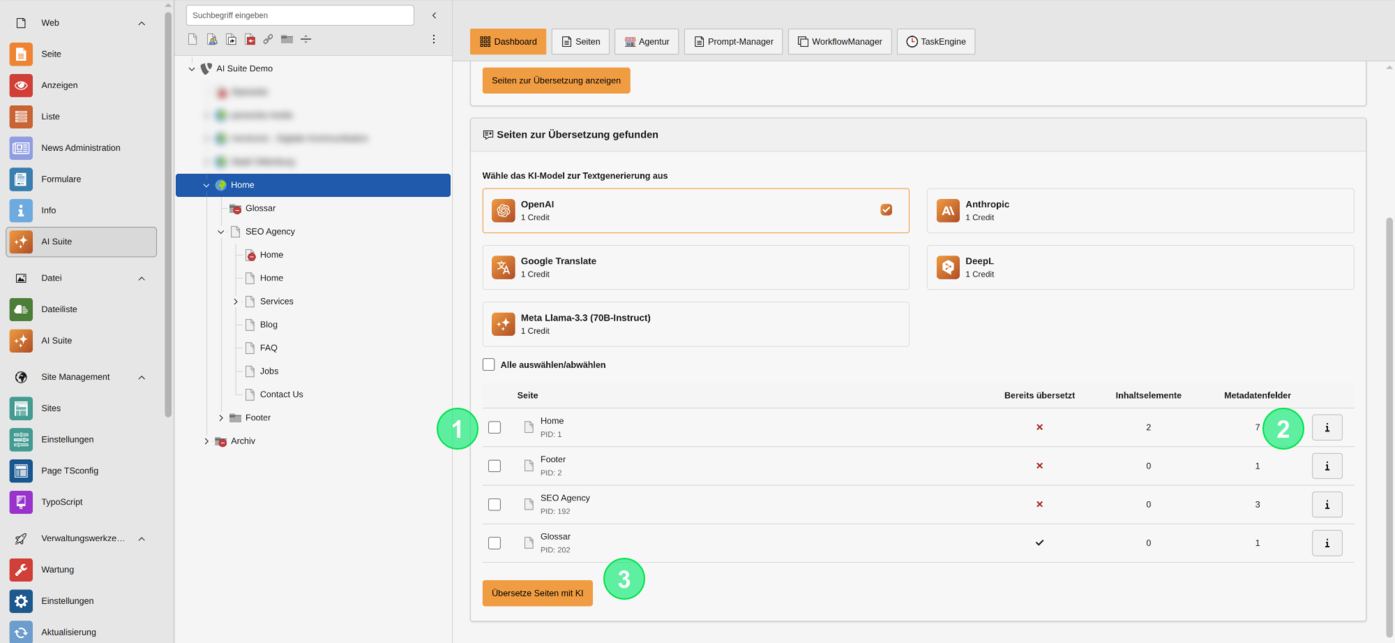Collapse the page tree panel with the chevron
Viewport: 1395px width, 643px height.
[434, 15]
